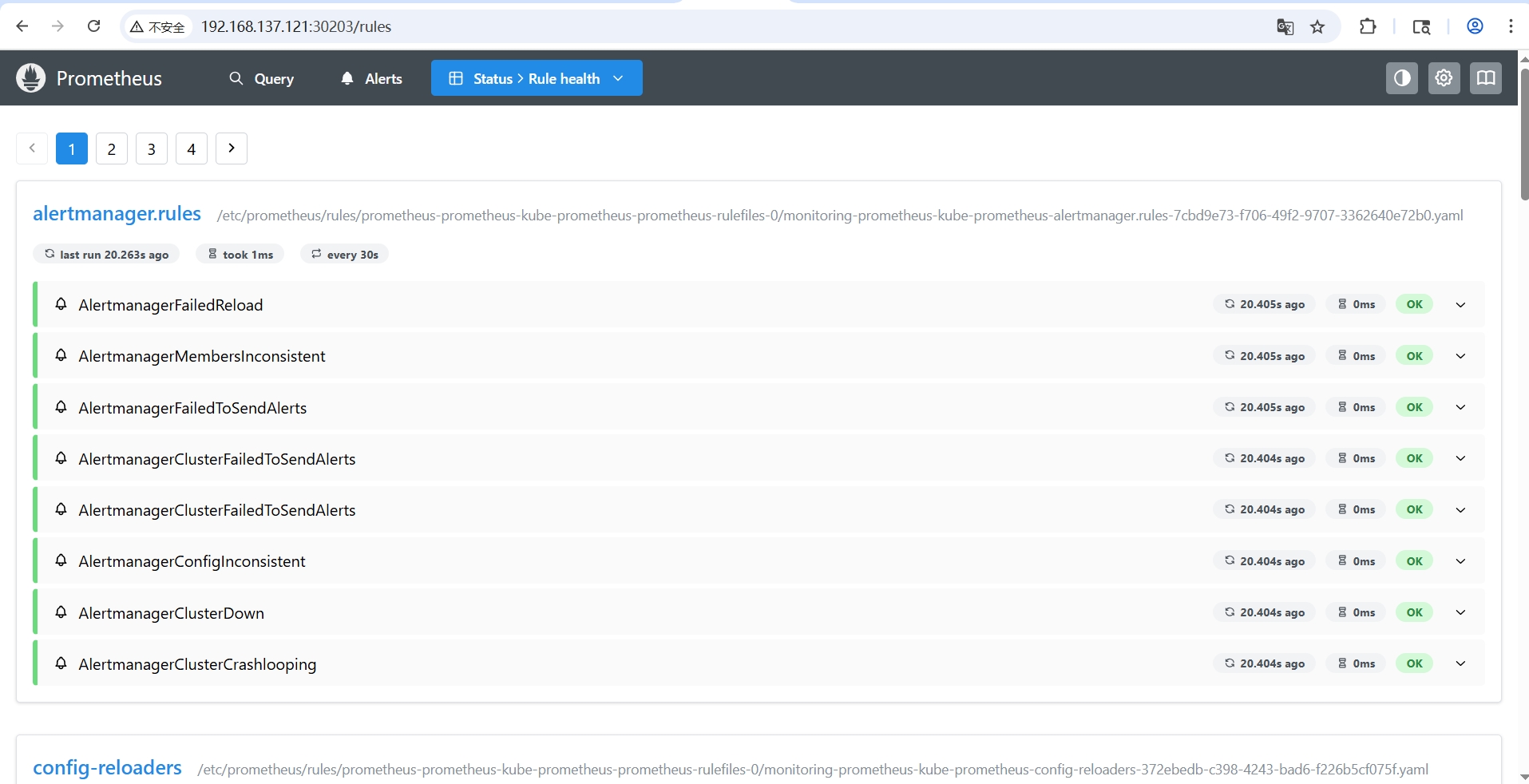The height and width of the screenshot is (784, 1529).
Task: Click the browser reload icon
Action: [x=93, y=26]
